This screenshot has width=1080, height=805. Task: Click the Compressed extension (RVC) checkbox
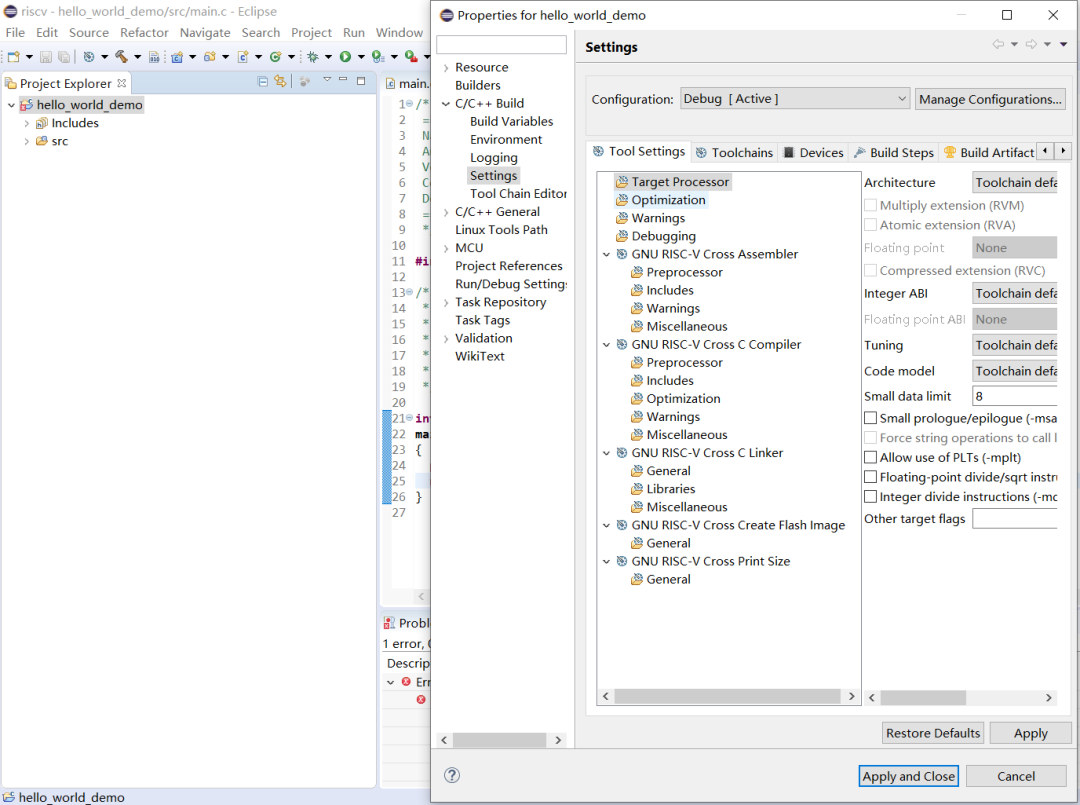click(871, 271)
